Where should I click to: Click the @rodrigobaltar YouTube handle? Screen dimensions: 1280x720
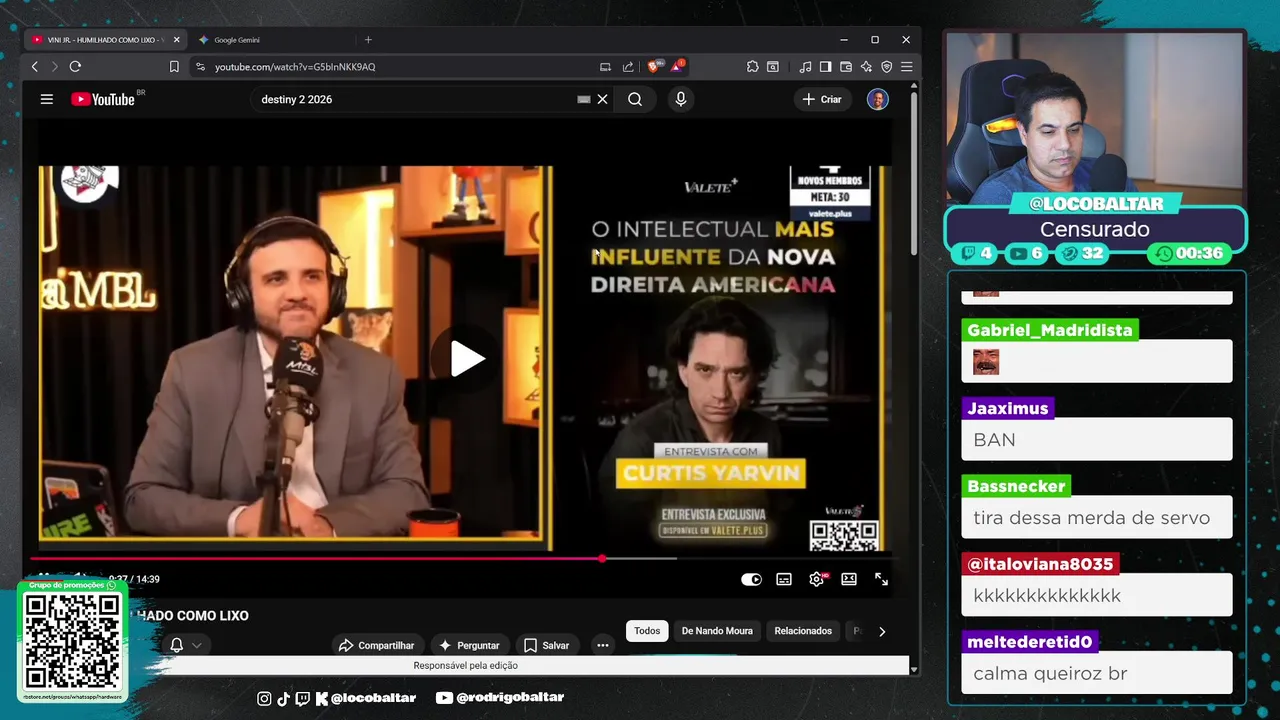(500, 697)
